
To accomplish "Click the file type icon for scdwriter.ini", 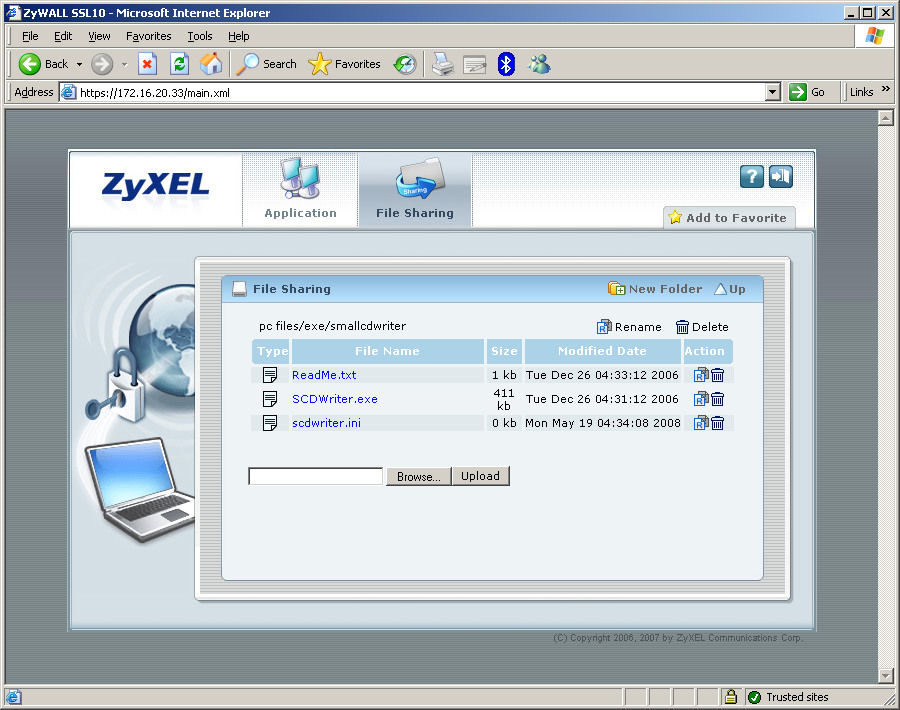I will pyautogui.click(x=270, y=423).
